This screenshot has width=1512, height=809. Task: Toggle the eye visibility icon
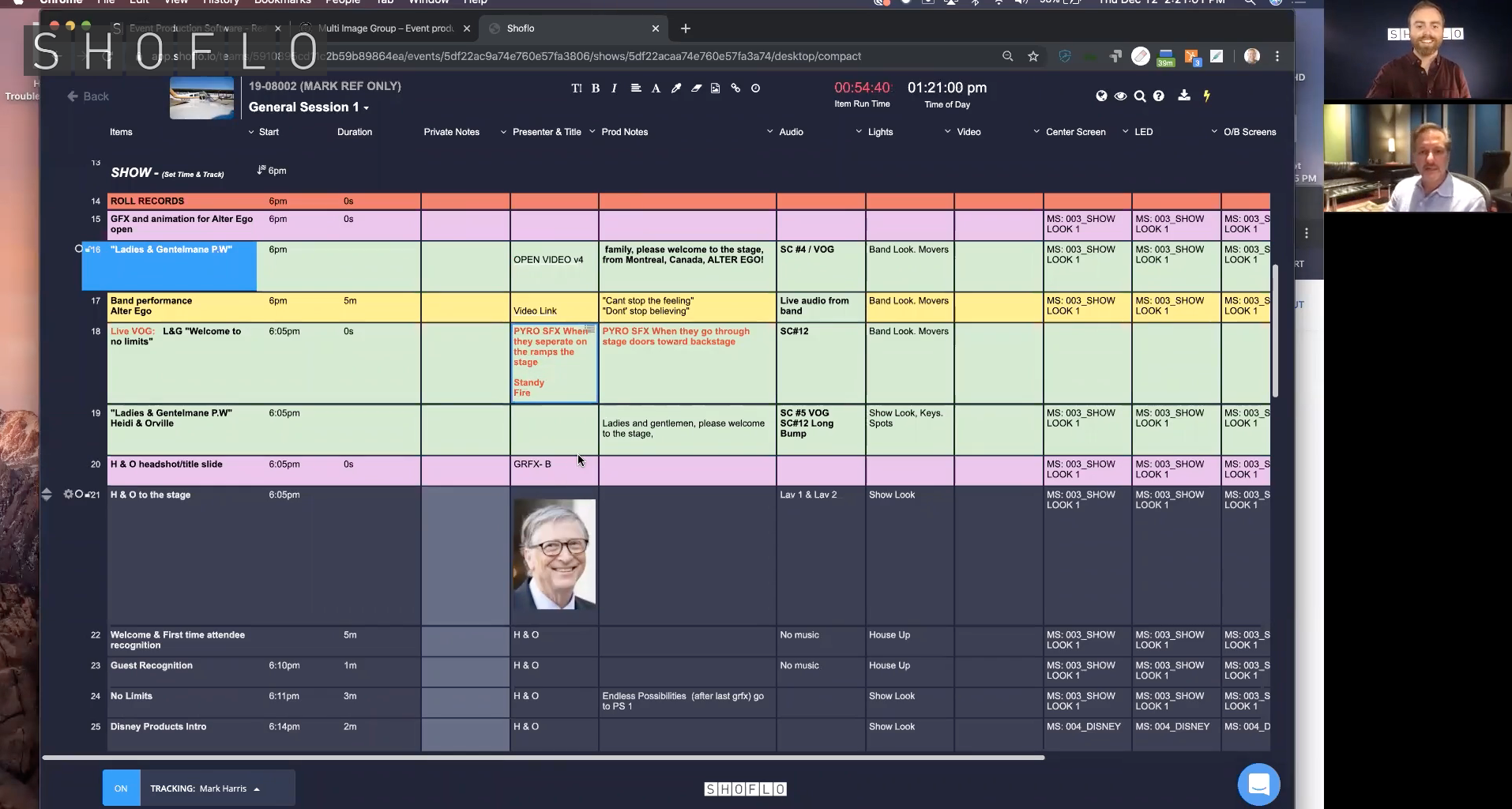[1120, 96]
